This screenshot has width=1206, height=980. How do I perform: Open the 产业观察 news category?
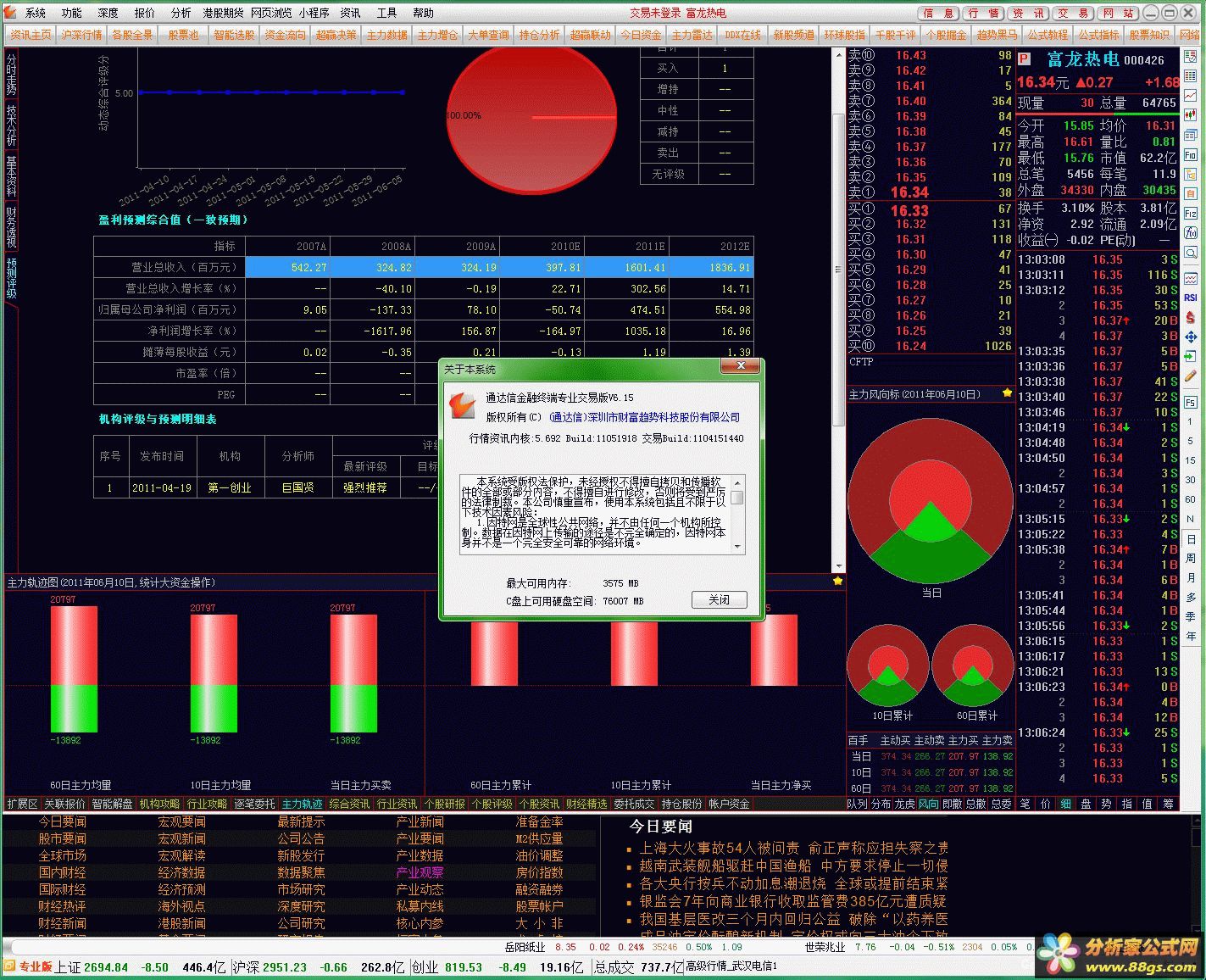click(x=420, y=872)
